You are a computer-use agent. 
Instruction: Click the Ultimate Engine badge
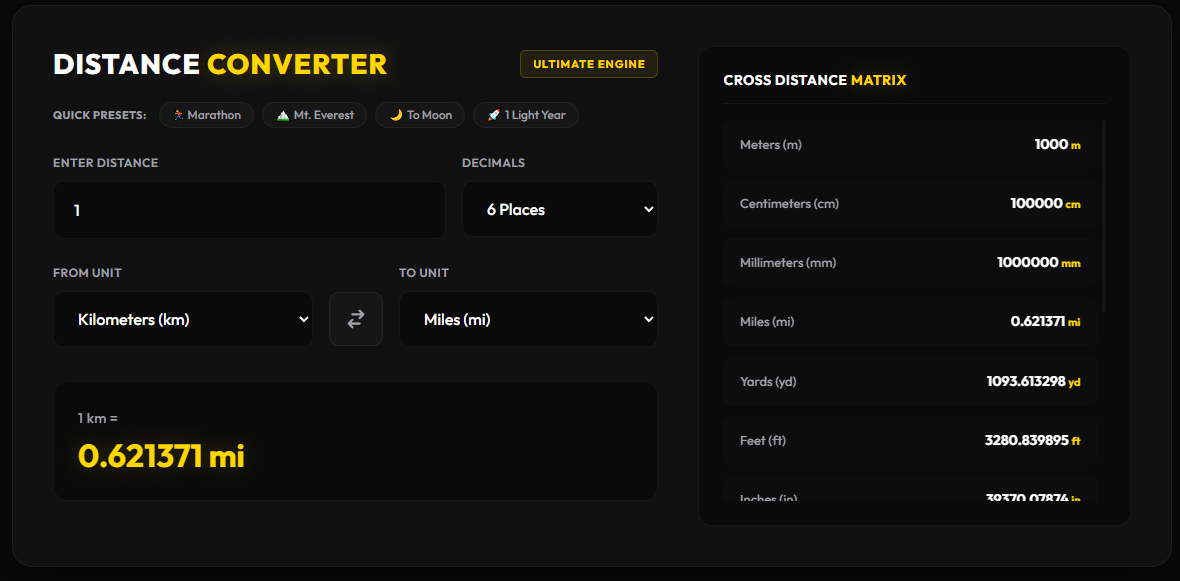point(588,64)
